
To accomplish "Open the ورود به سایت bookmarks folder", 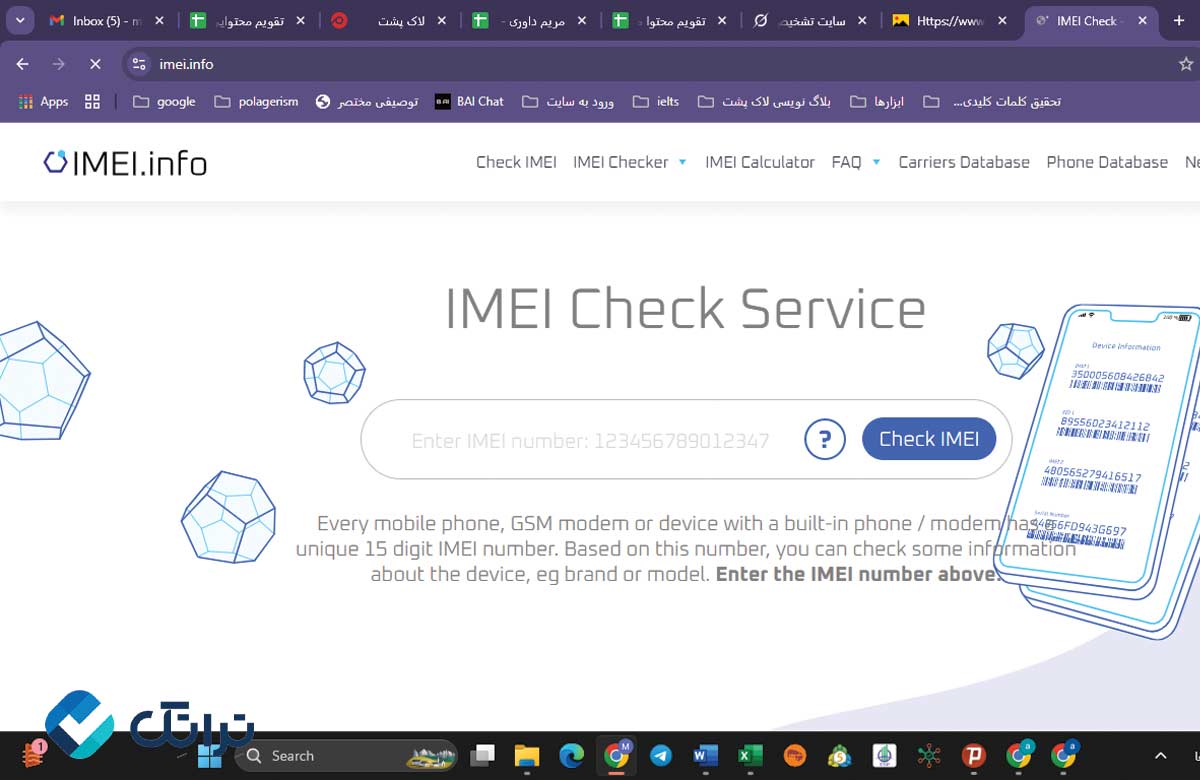I will click(568, 101).
